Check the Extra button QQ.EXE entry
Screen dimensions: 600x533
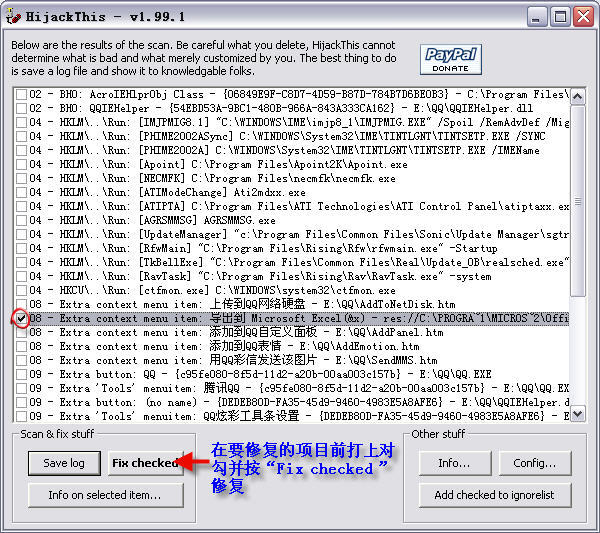[21, 374]
